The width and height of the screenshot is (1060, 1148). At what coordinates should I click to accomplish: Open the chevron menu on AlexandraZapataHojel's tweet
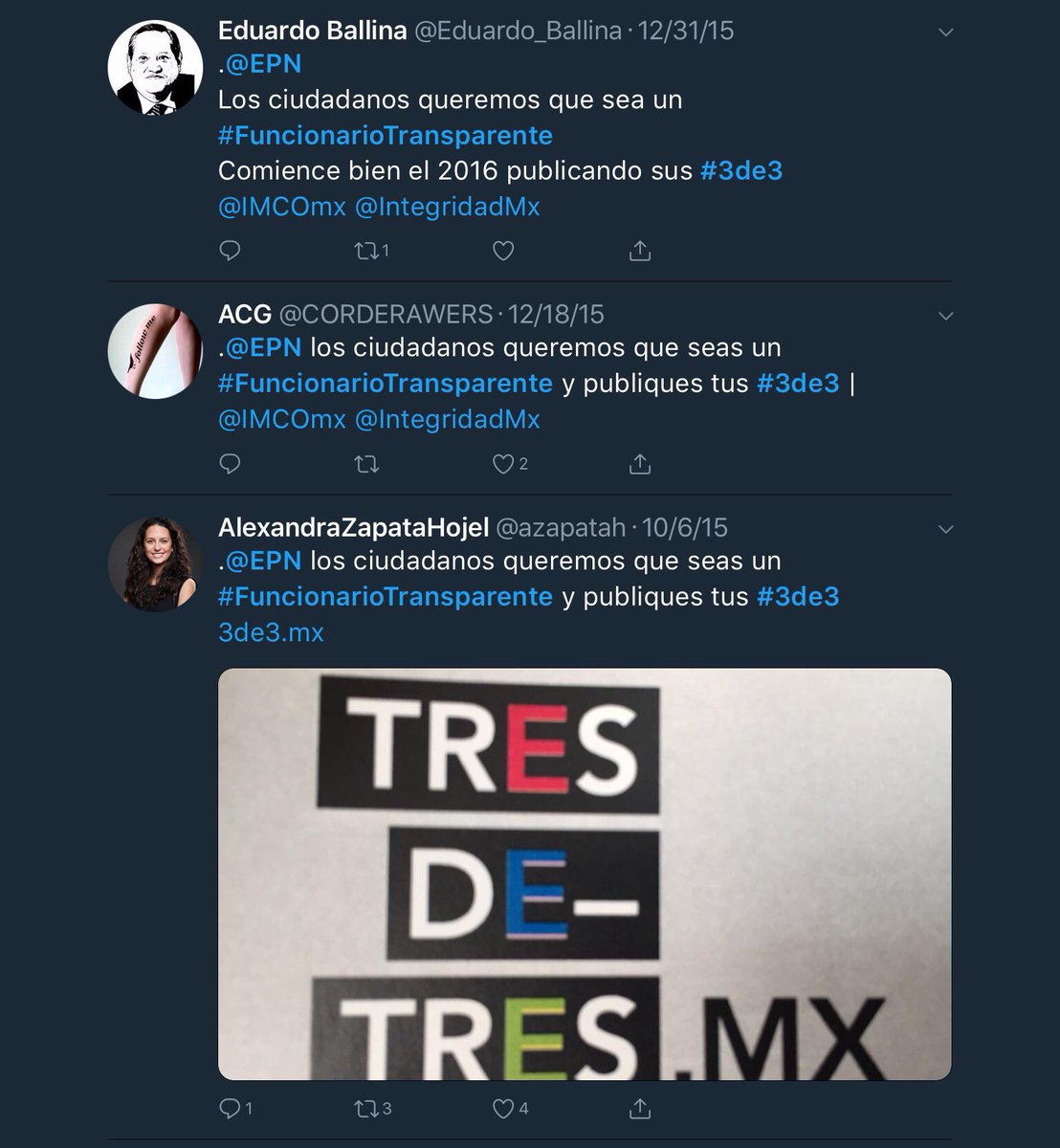[946, 530]
